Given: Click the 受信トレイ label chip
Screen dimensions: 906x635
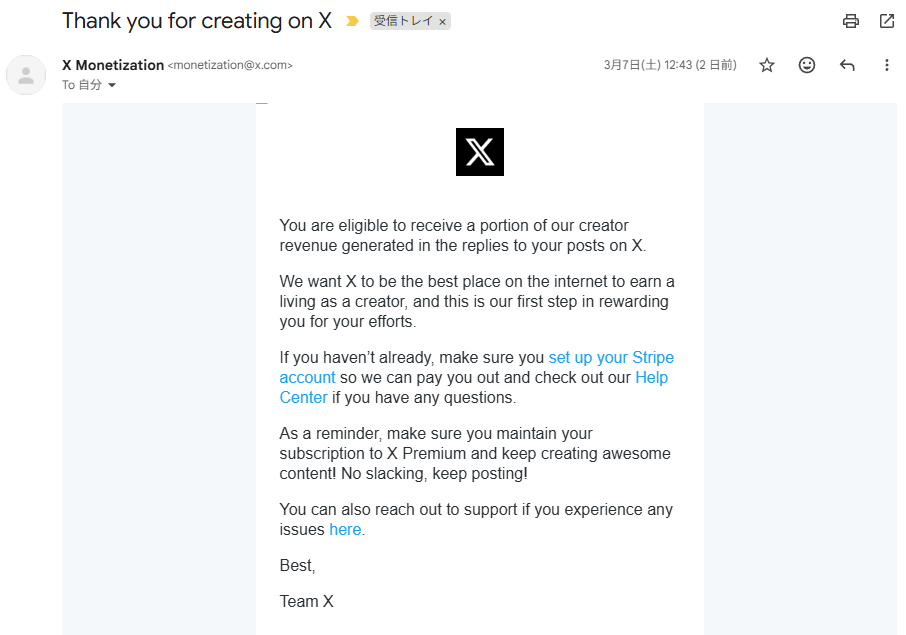Looking at the screenshot, I should pos(402,21).
